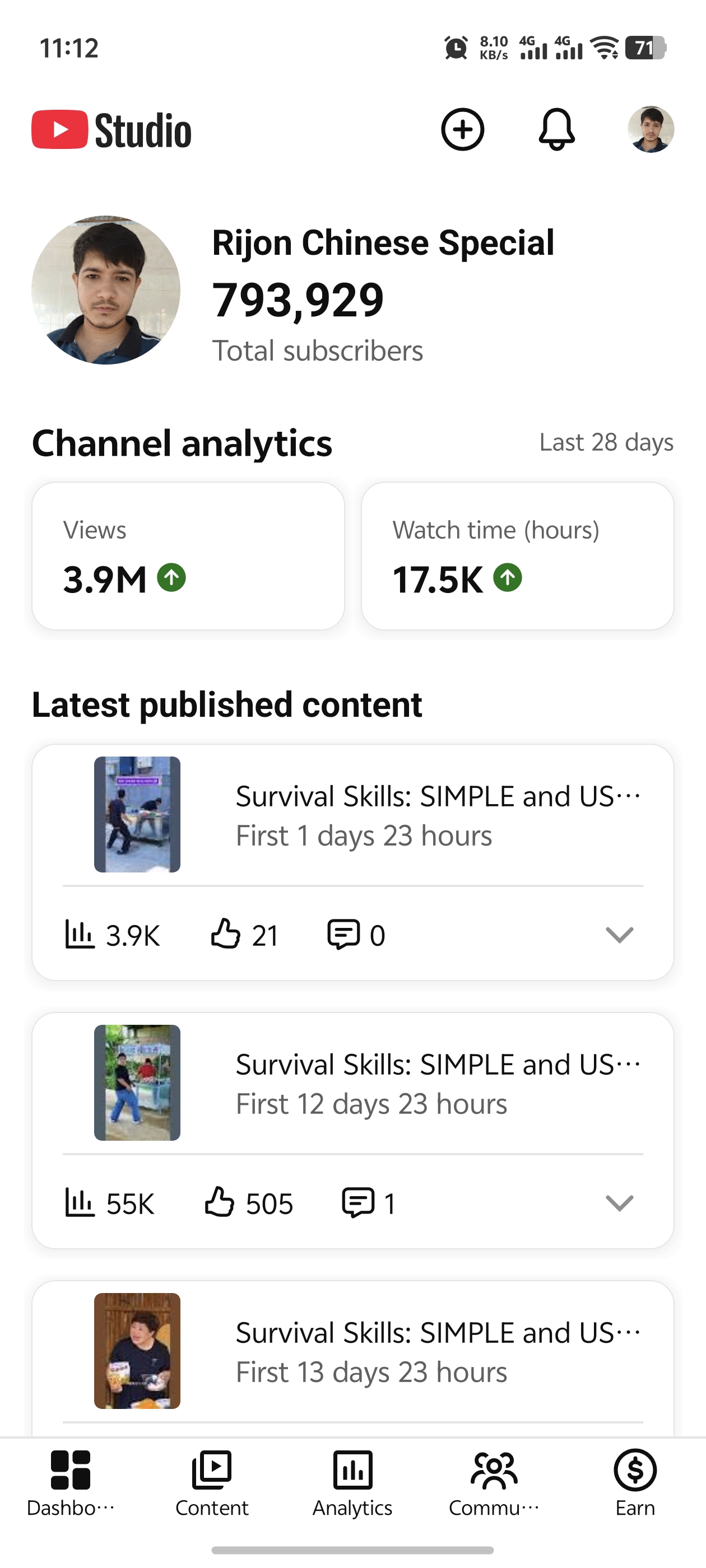This screenshot has height=1568, width=706.
Task: Tap likes icon on 55K-view video
Action: (x=219, y=1202)
